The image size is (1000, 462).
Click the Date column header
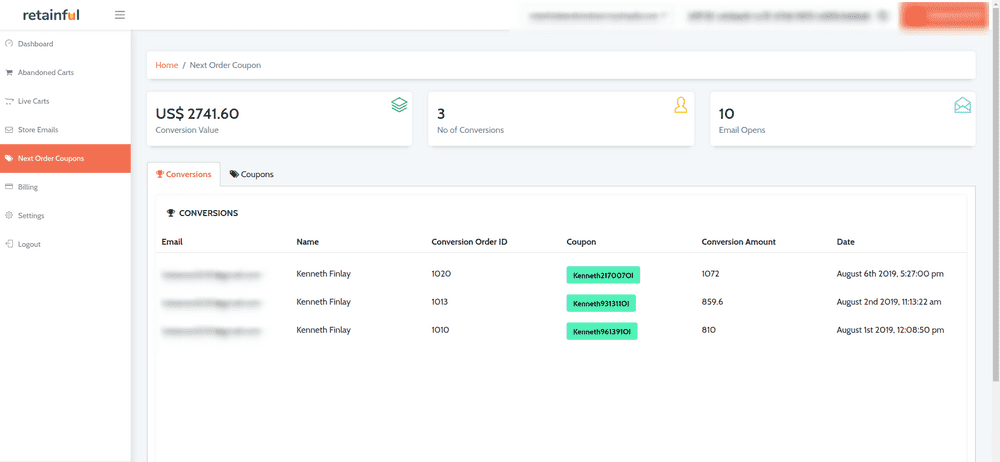(x=846, y=242)
